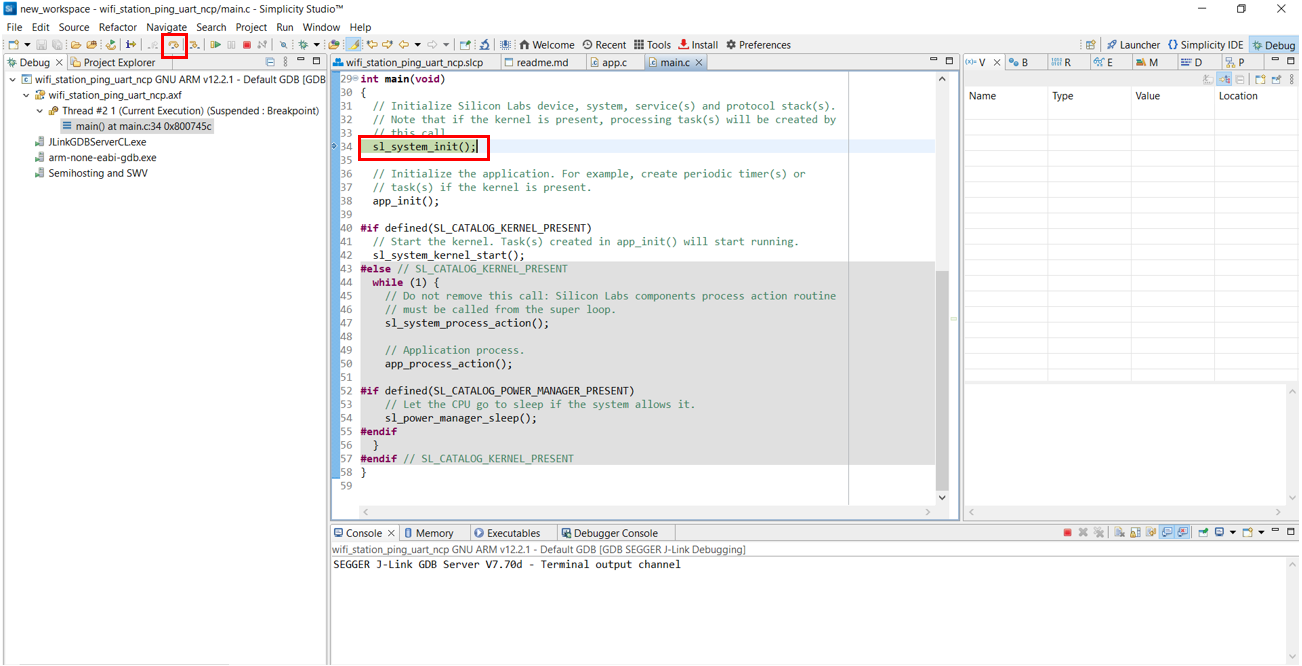Screen dimensions: 1302x666
Task: Click the editor's vertical scrollbar thumb
Action: tap(941, 380)
